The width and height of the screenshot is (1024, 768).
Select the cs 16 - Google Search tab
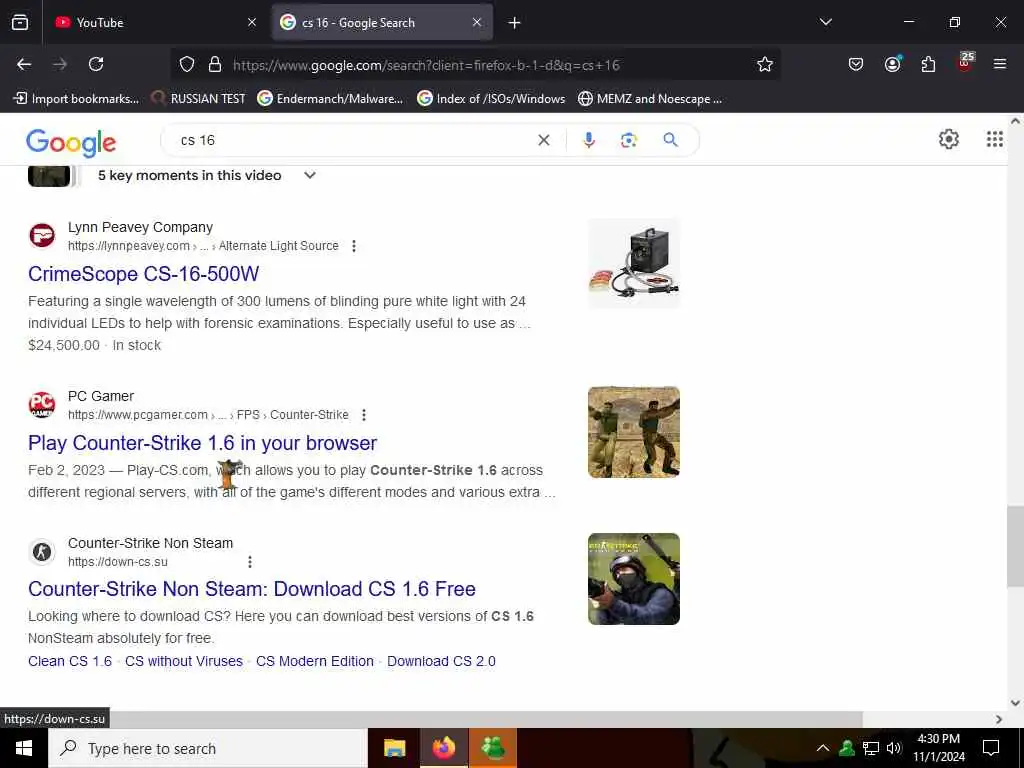click(382, 22)
